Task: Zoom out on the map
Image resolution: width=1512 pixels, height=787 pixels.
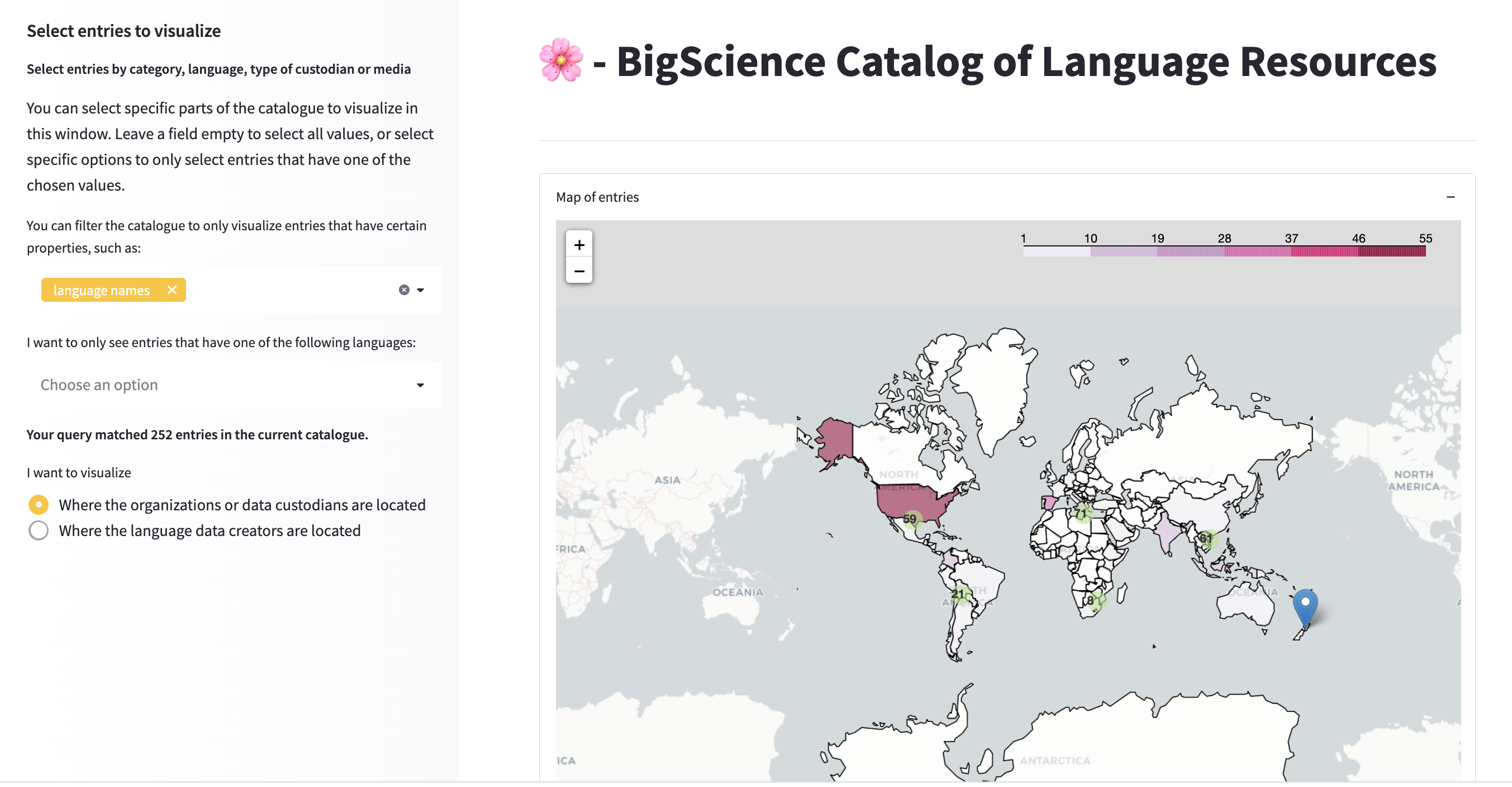Action: [579, 271]
